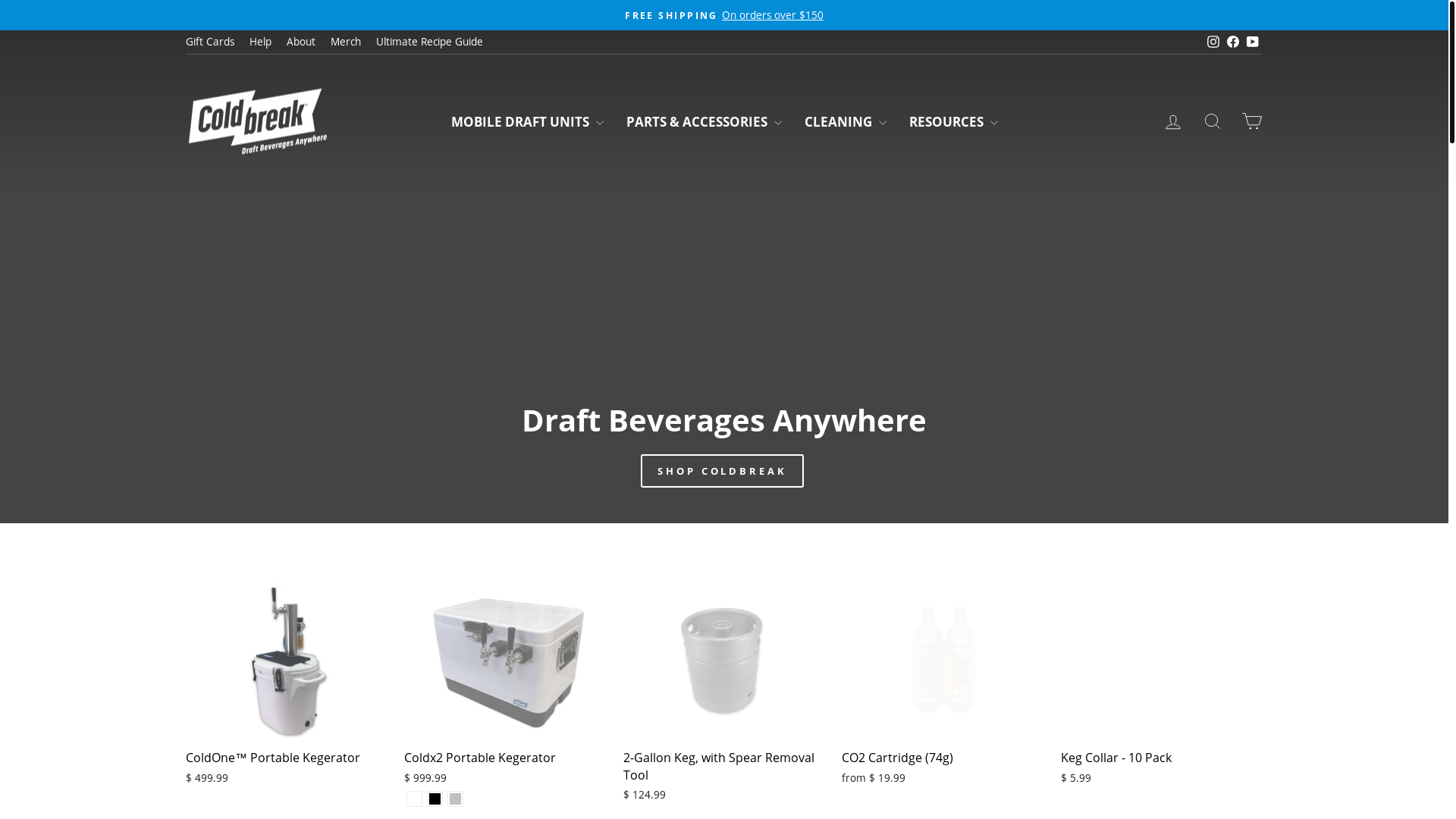Open the Gift Cards link
1456x819 pixels.
coord(210,42)
